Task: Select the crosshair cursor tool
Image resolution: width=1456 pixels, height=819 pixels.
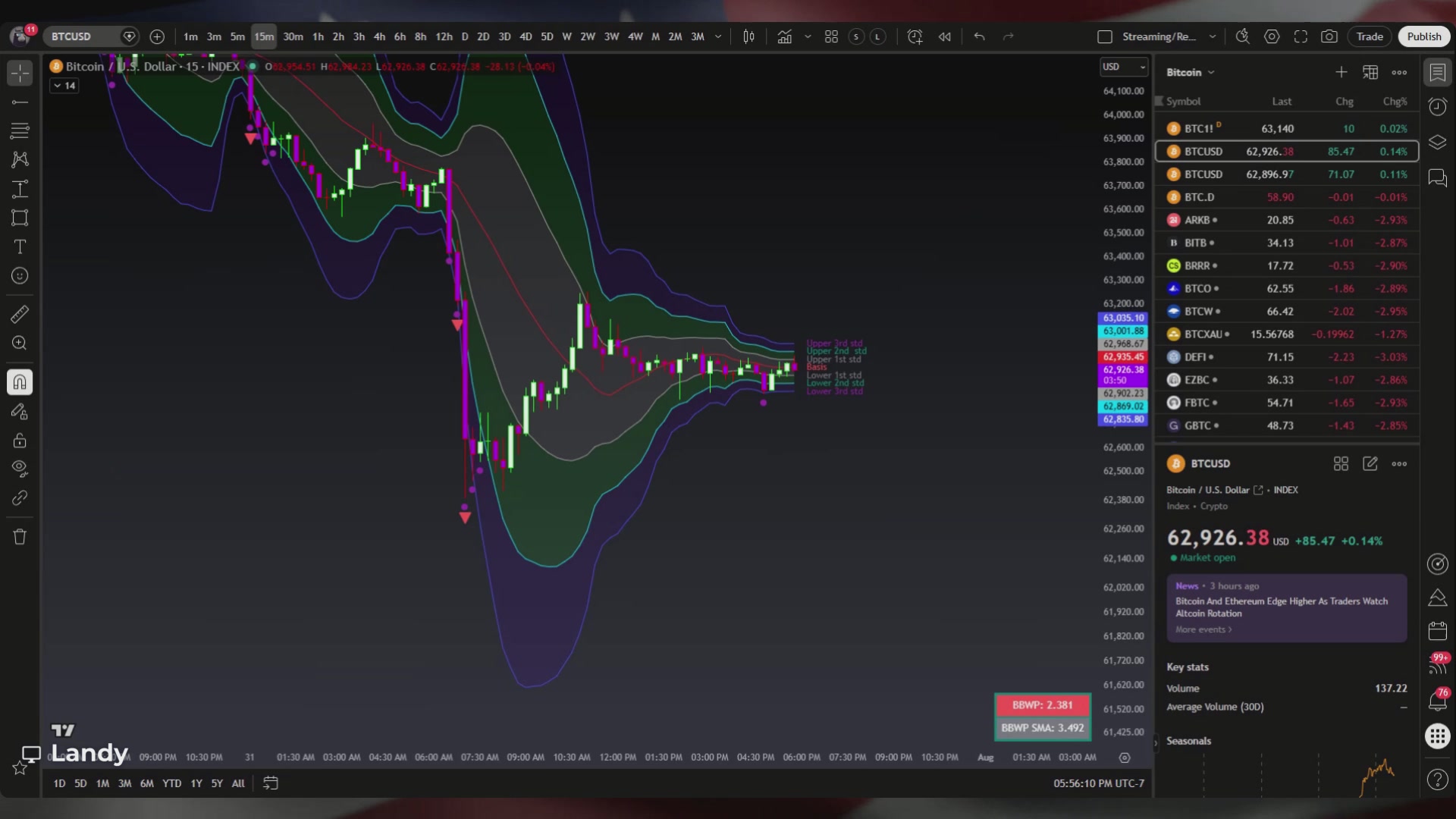Action: point(20,73)
